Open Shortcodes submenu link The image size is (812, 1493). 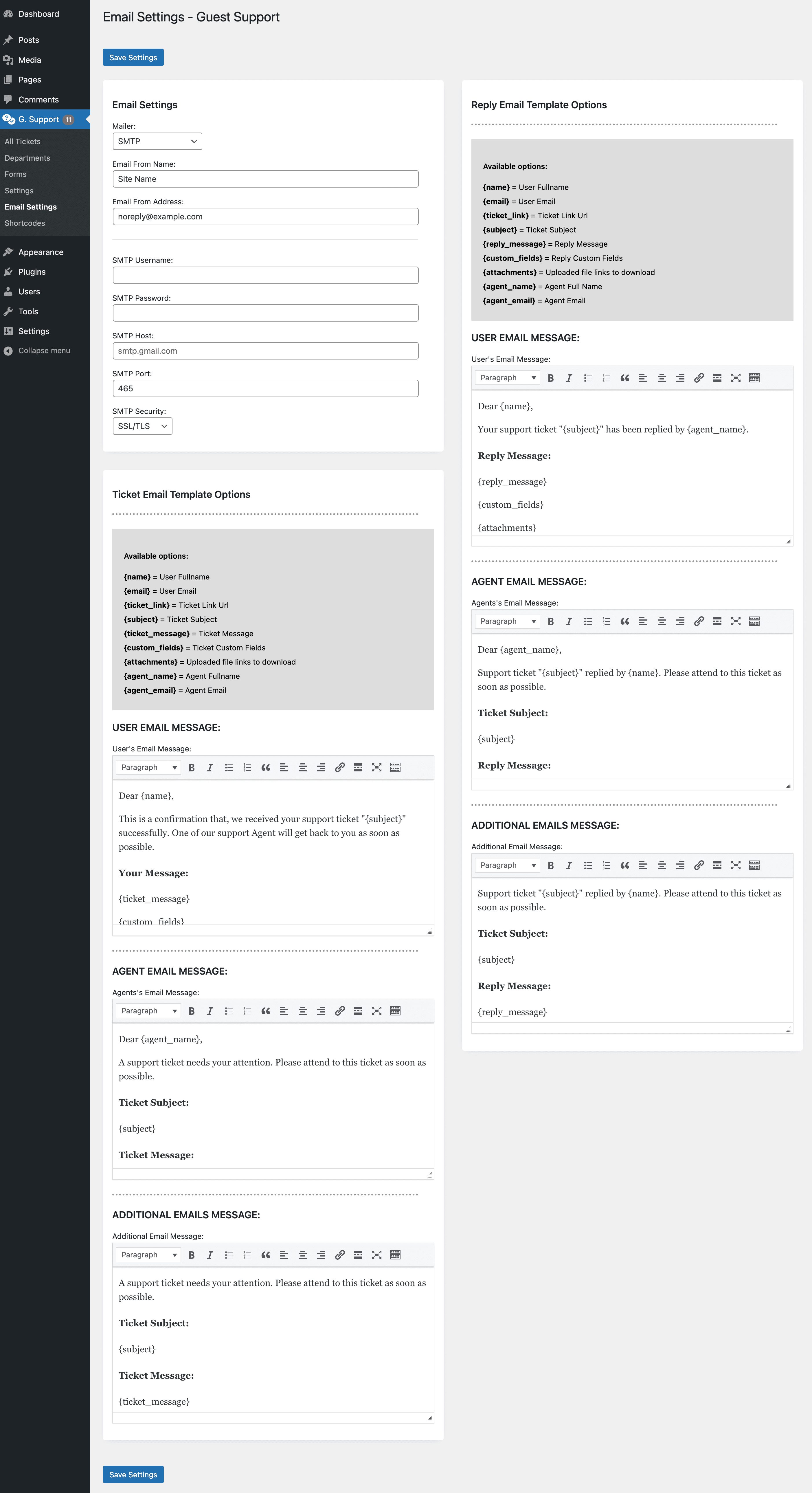25,223
